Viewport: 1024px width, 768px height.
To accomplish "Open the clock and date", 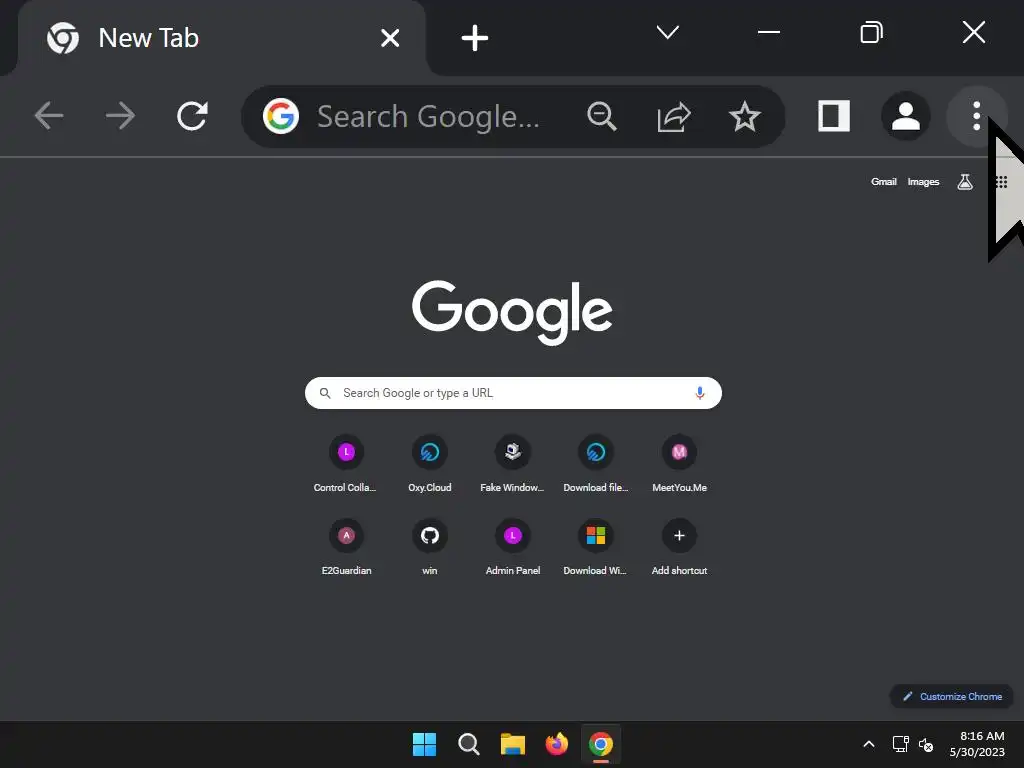I will tap(977, 744).
